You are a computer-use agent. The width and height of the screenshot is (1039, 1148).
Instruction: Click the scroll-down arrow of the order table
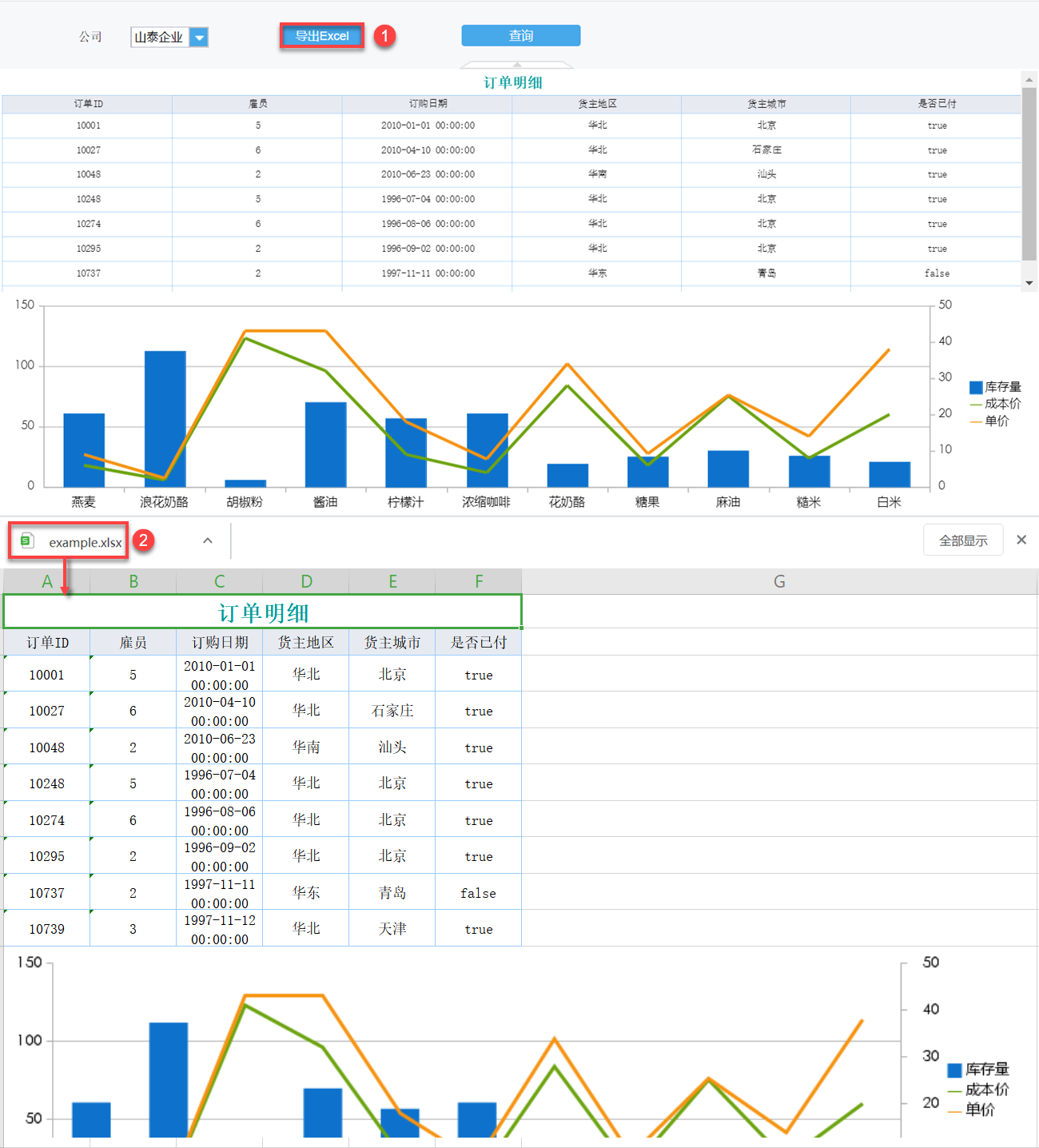(1029, 283)
